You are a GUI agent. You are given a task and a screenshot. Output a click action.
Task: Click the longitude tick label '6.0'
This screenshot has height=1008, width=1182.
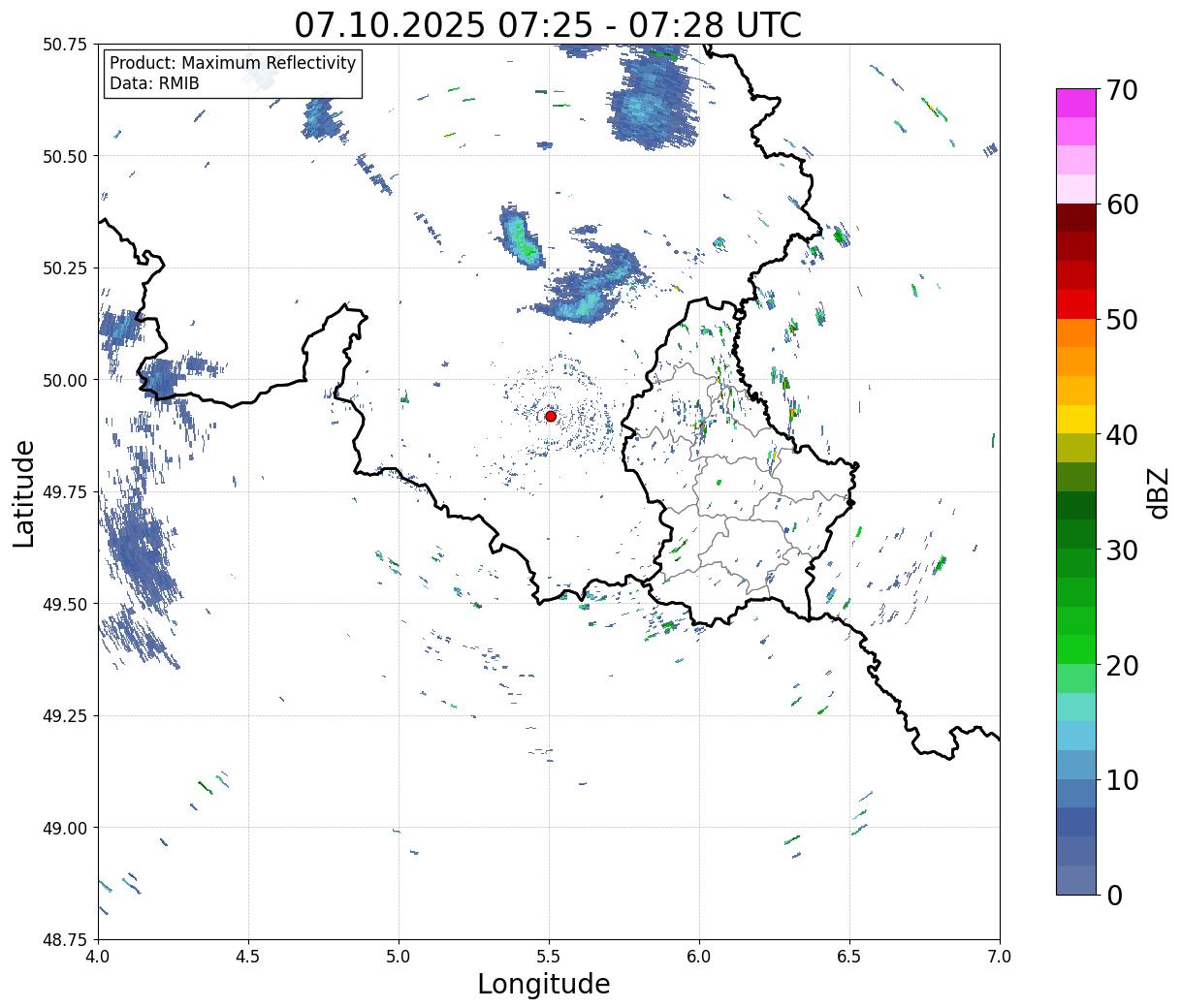tap(699, 957)
